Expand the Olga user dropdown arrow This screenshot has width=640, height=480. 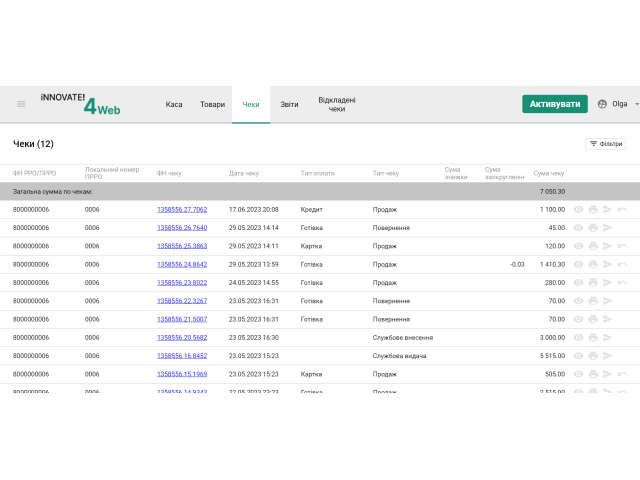pos(636,104)
